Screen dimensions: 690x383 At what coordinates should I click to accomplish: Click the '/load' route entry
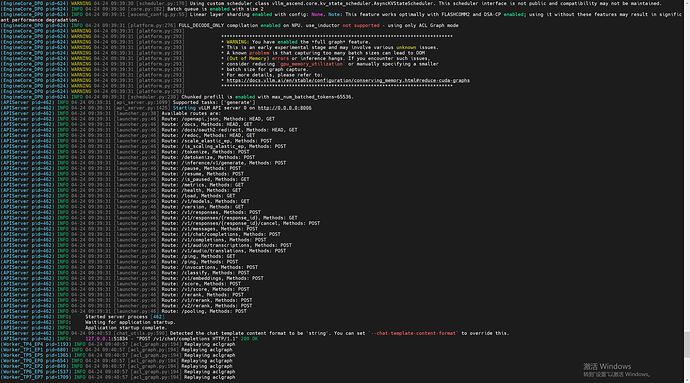pos(198,196)
